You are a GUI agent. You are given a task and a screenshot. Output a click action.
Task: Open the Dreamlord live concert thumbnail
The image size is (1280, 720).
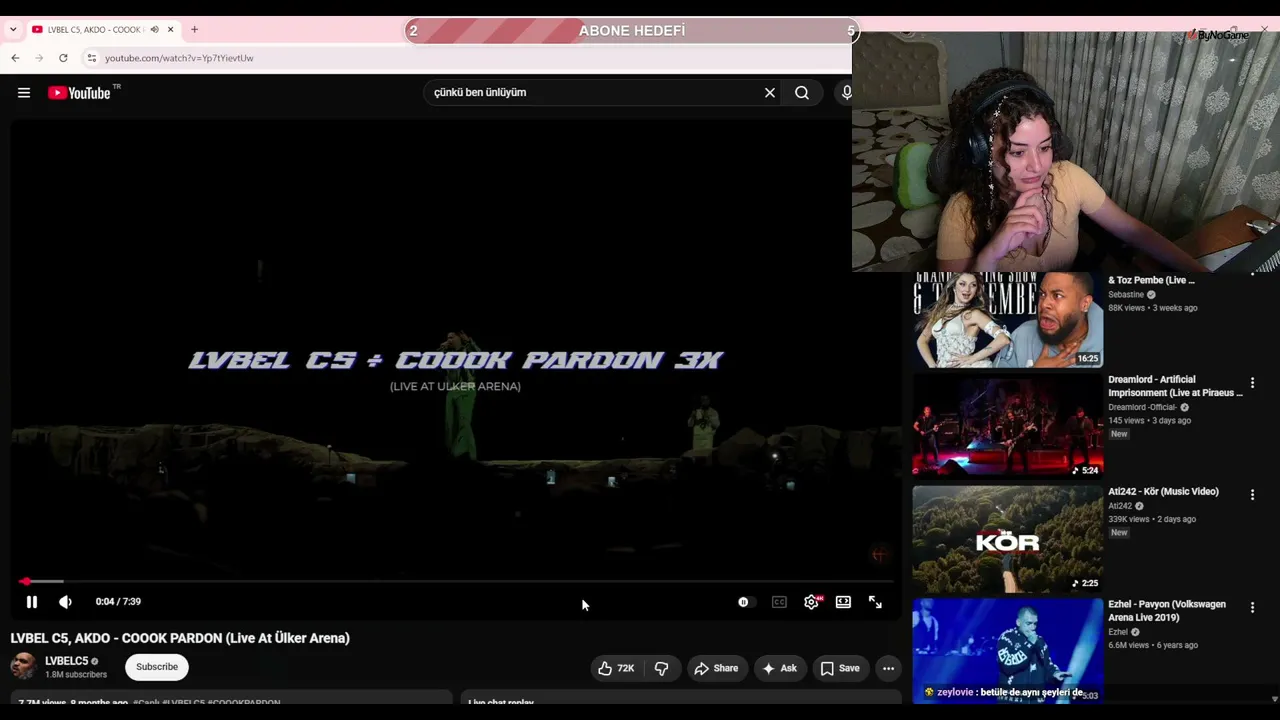(x=1008, y=426)
